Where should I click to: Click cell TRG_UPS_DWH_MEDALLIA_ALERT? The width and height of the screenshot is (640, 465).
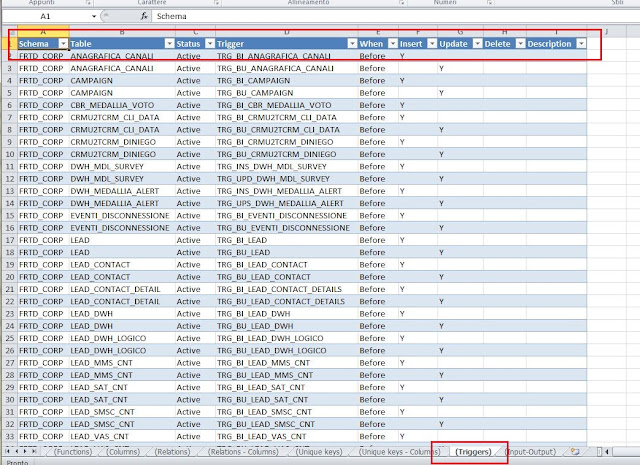pos(287,203)
